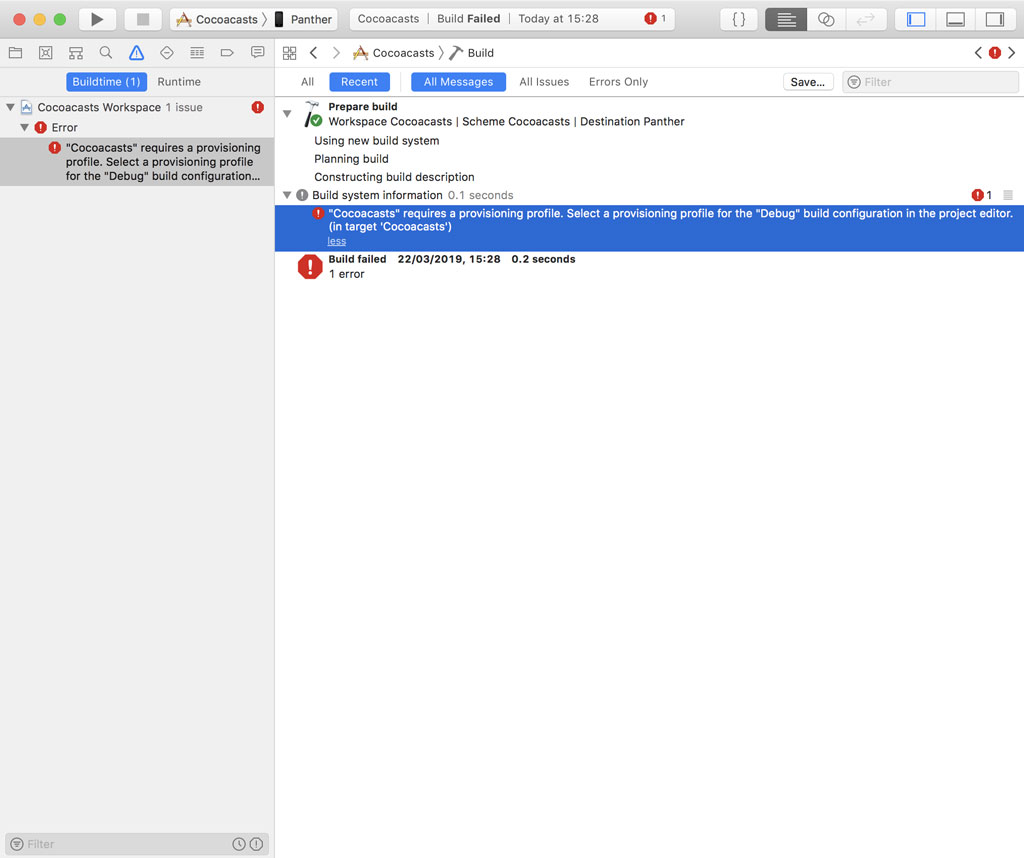Viewport: 1024px width, 858px height.
Task: Collapse the Build system information section
Action: click(x=287, y=194)
